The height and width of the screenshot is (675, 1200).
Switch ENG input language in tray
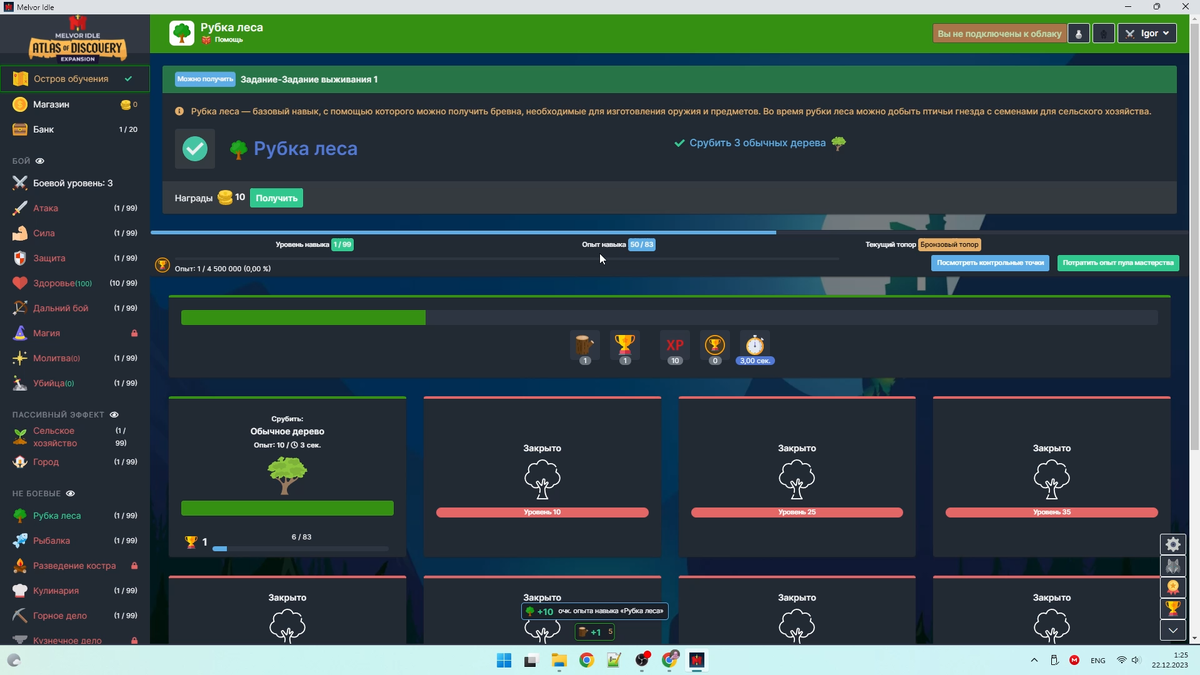coord(1097,660)
